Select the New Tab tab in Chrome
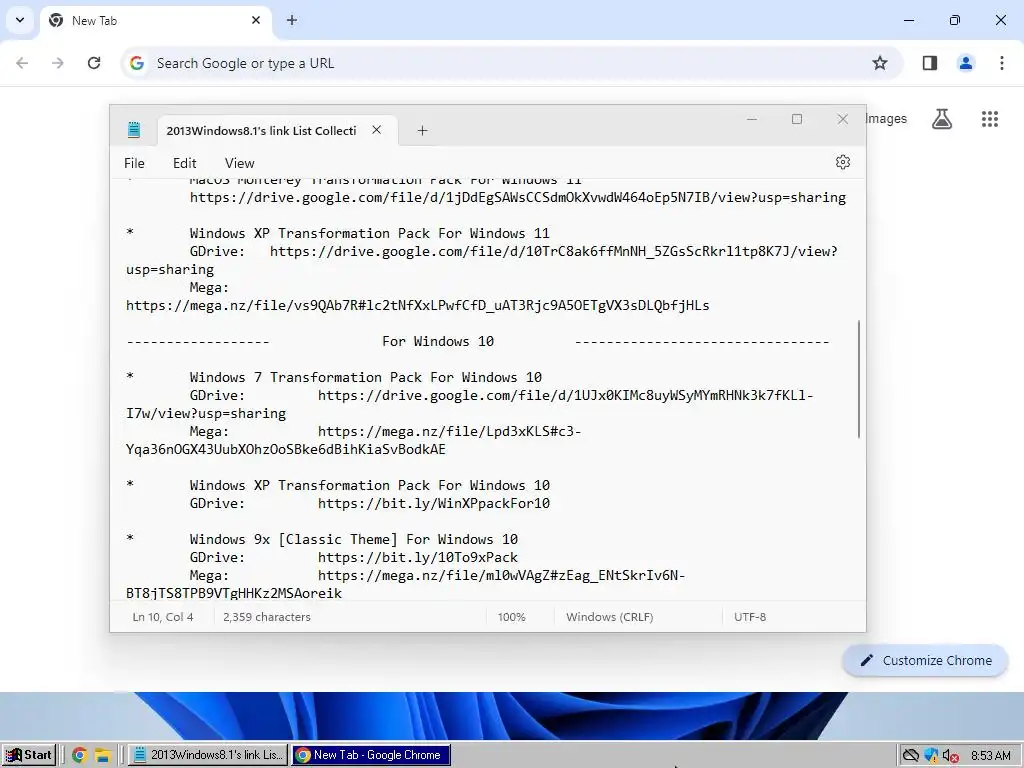This screenshot has width=1024, height=768. coord(156,21)
